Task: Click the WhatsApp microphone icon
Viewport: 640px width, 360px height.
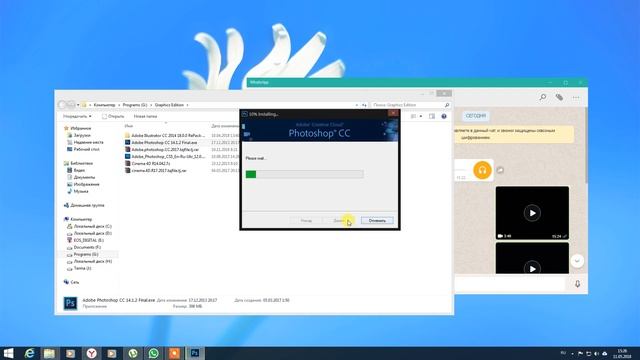Action: point(577,284)
